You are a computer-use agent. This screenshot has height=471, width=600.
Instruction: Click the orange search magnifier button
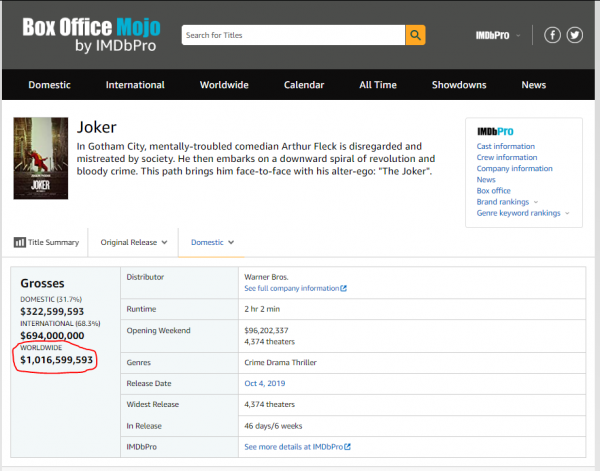(415, 35)
